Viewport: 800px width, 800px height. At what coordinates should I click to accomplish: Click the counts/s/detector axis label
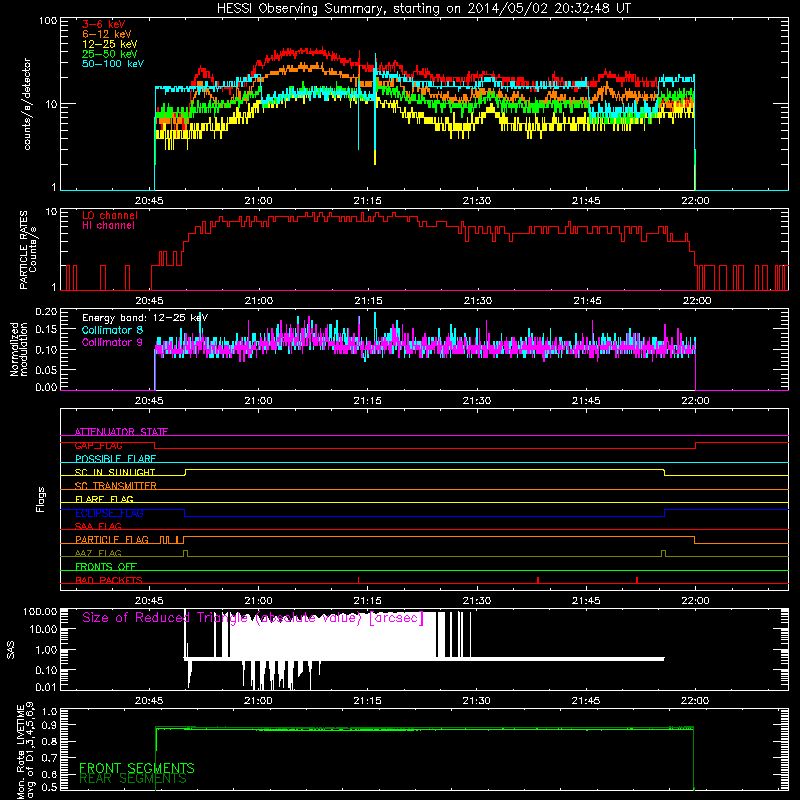(x=27, y=104)
